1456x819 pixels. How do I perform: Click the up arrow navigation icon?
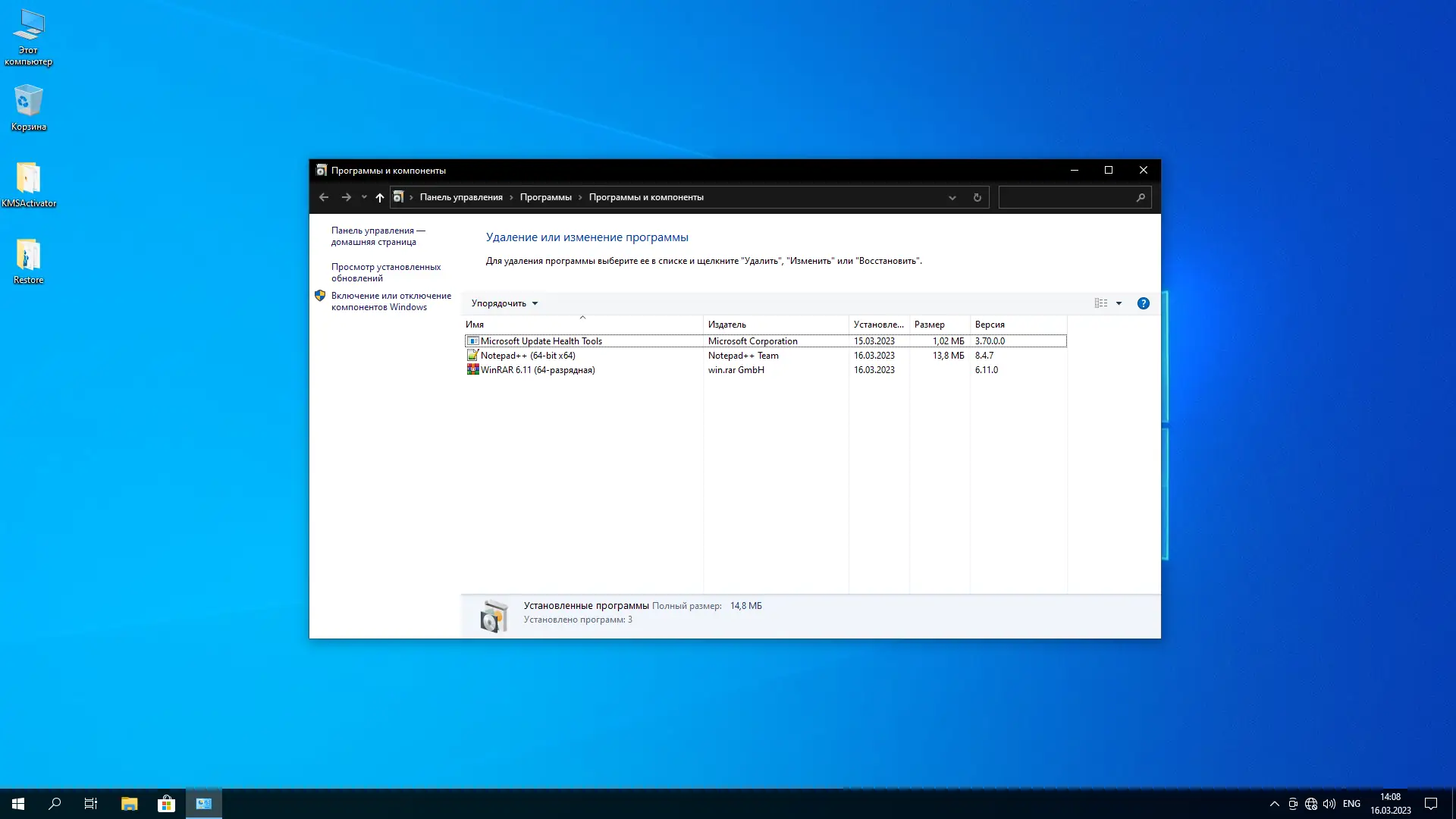[x=380, y=197]
